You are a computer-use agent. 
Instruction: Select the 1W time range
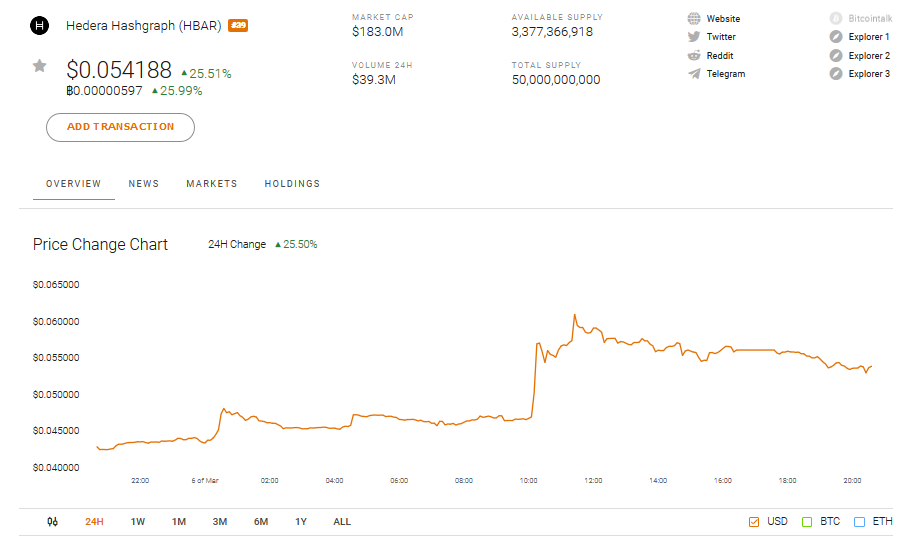tap(138, 522)
